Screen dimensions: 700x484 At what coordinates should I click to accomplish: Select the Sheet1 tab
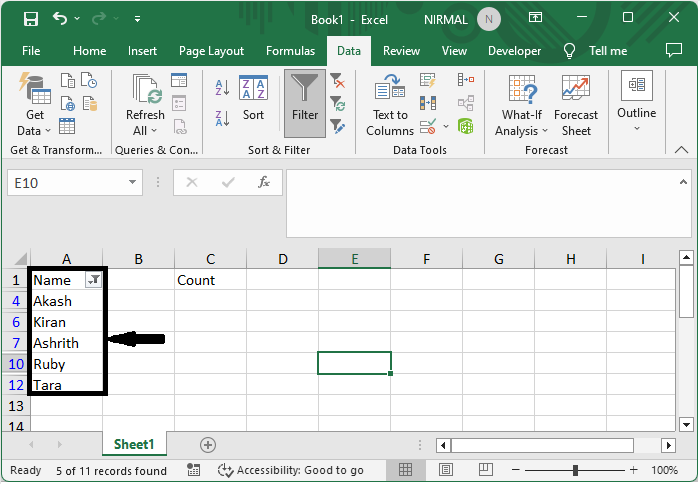tap(134, 444)
